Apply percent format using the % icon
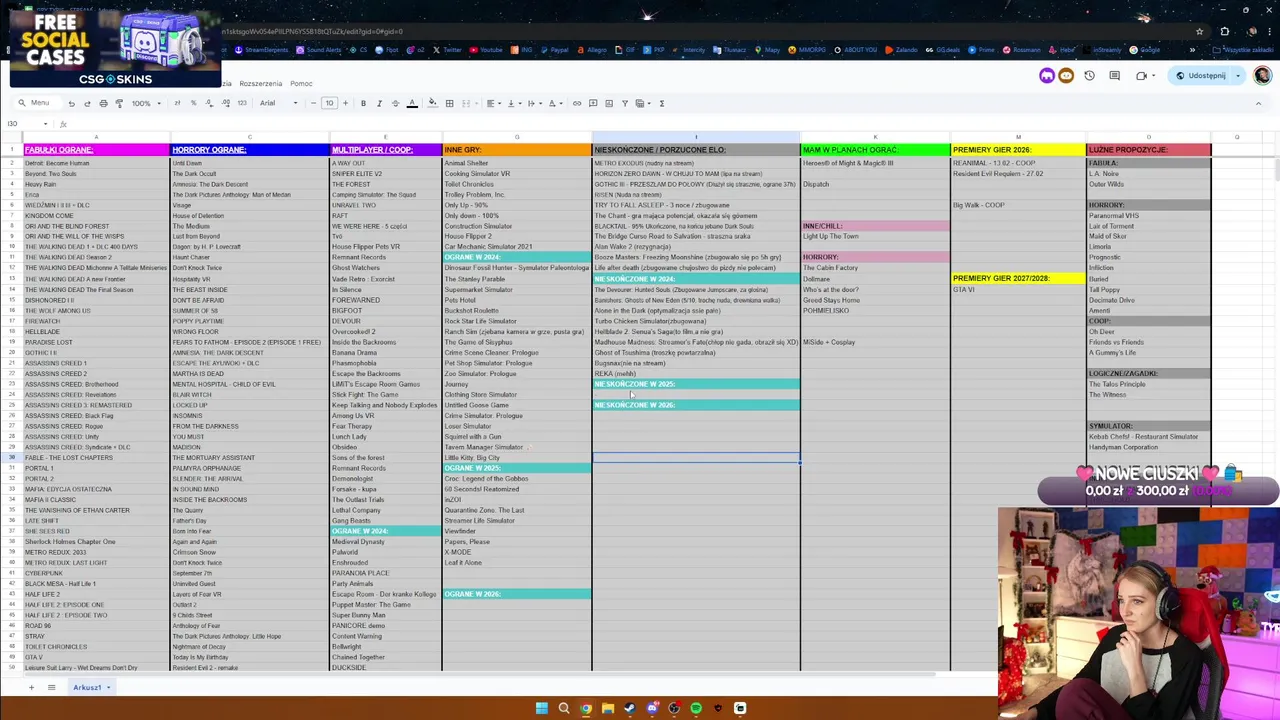 click(193, 103)
